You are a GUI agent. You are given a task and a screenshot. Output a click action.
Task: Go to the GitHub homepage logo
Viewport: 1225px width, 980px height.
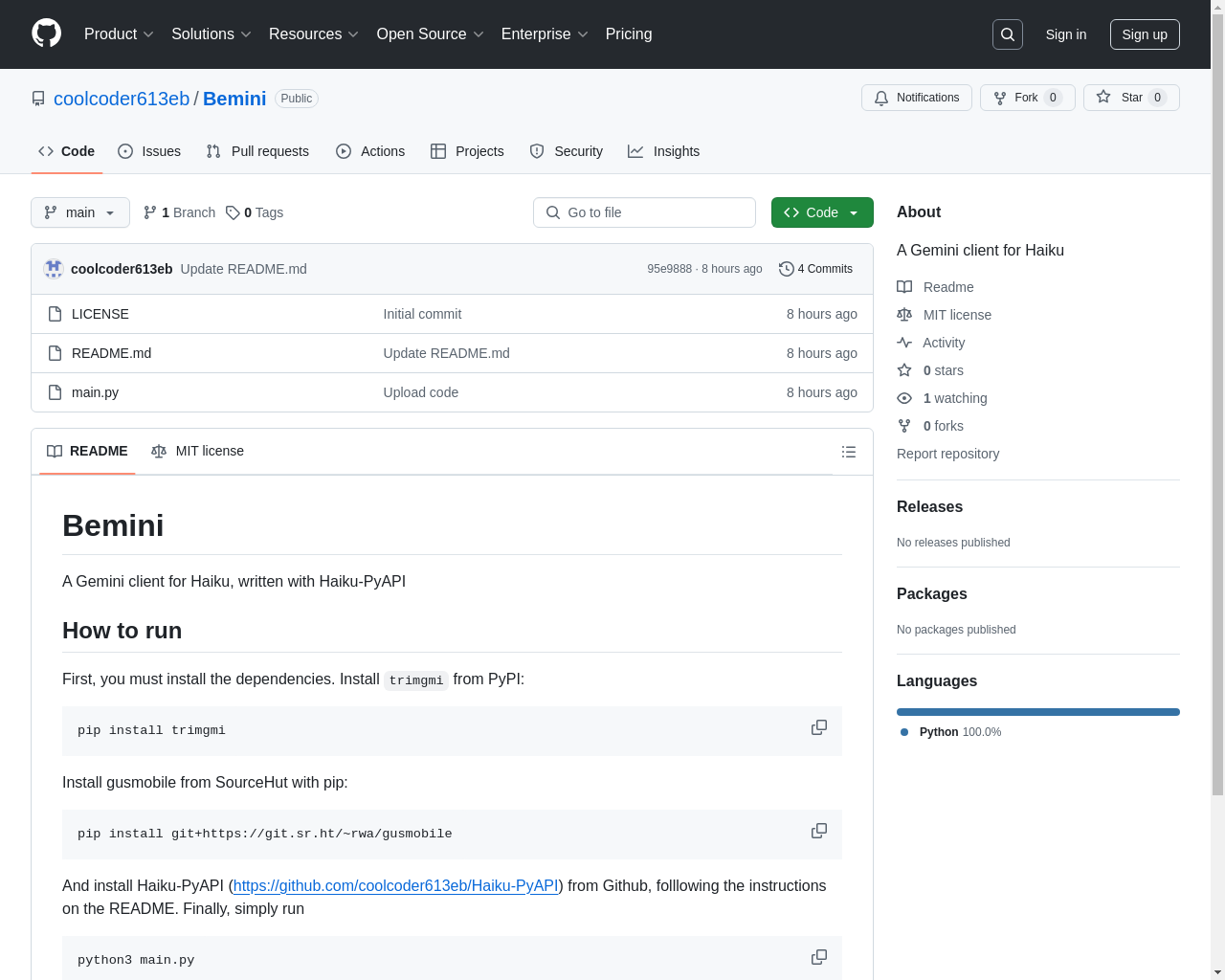point(46,33)
